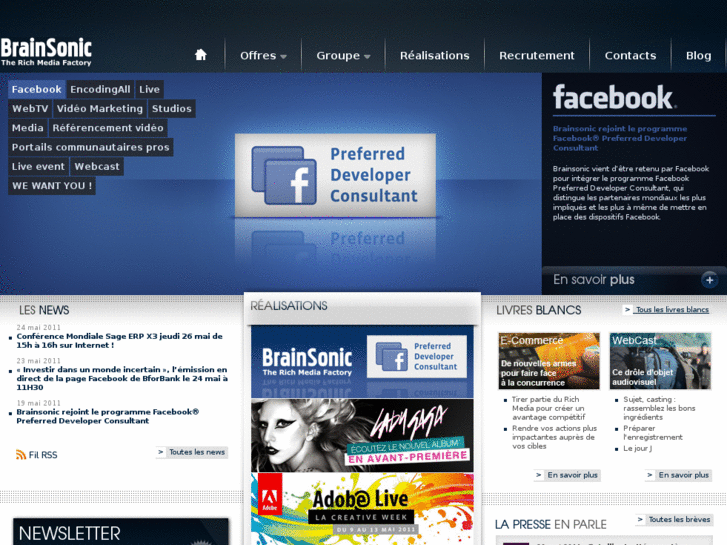The height and width of the screenshot is (545, 727).
Task: Click the RÉALISATIONS section heading
Action: (x=289, y=306)
